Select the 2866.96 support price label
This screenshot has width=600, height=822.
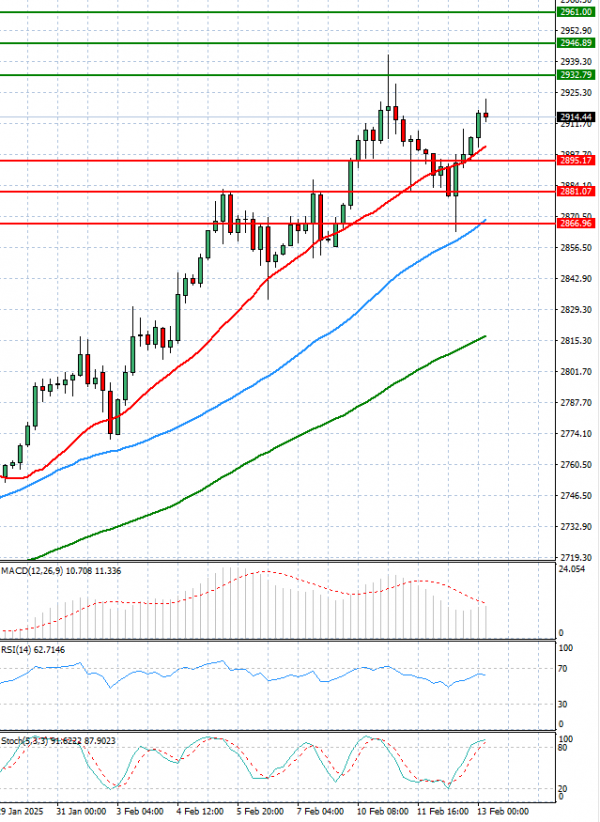point(575,223)
